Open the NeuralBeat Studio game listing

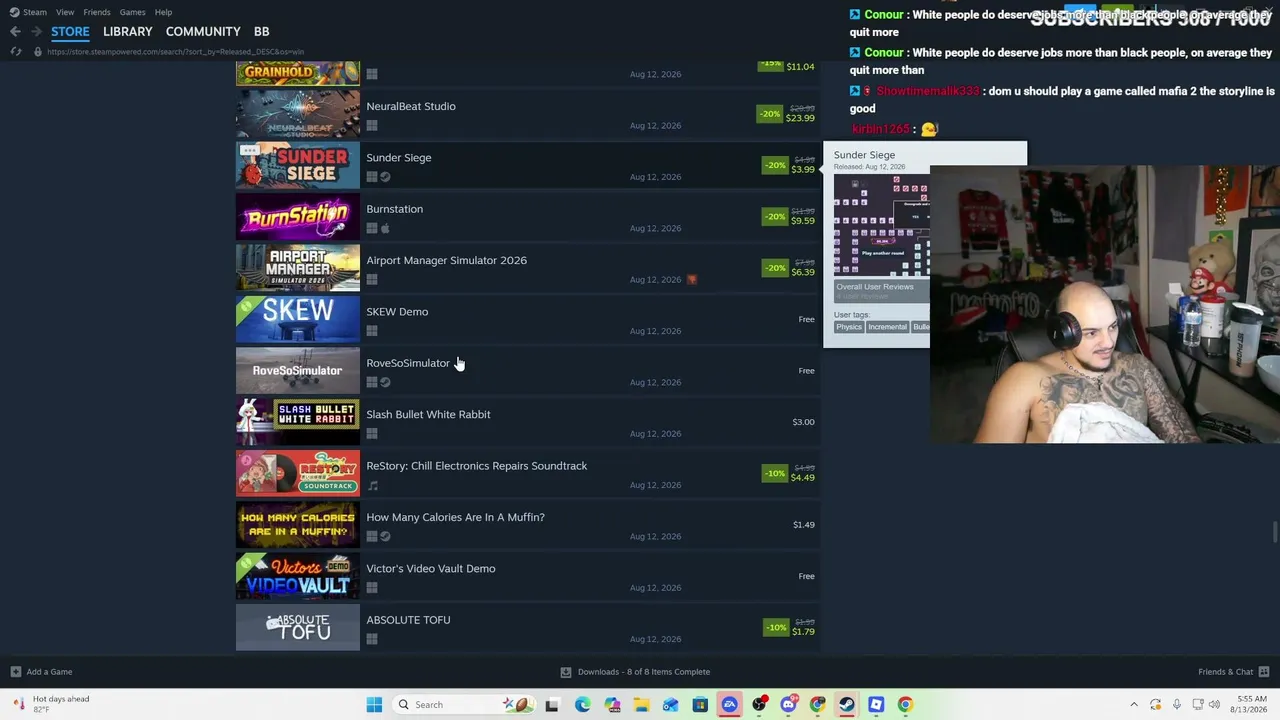click(x=528, y=115)
